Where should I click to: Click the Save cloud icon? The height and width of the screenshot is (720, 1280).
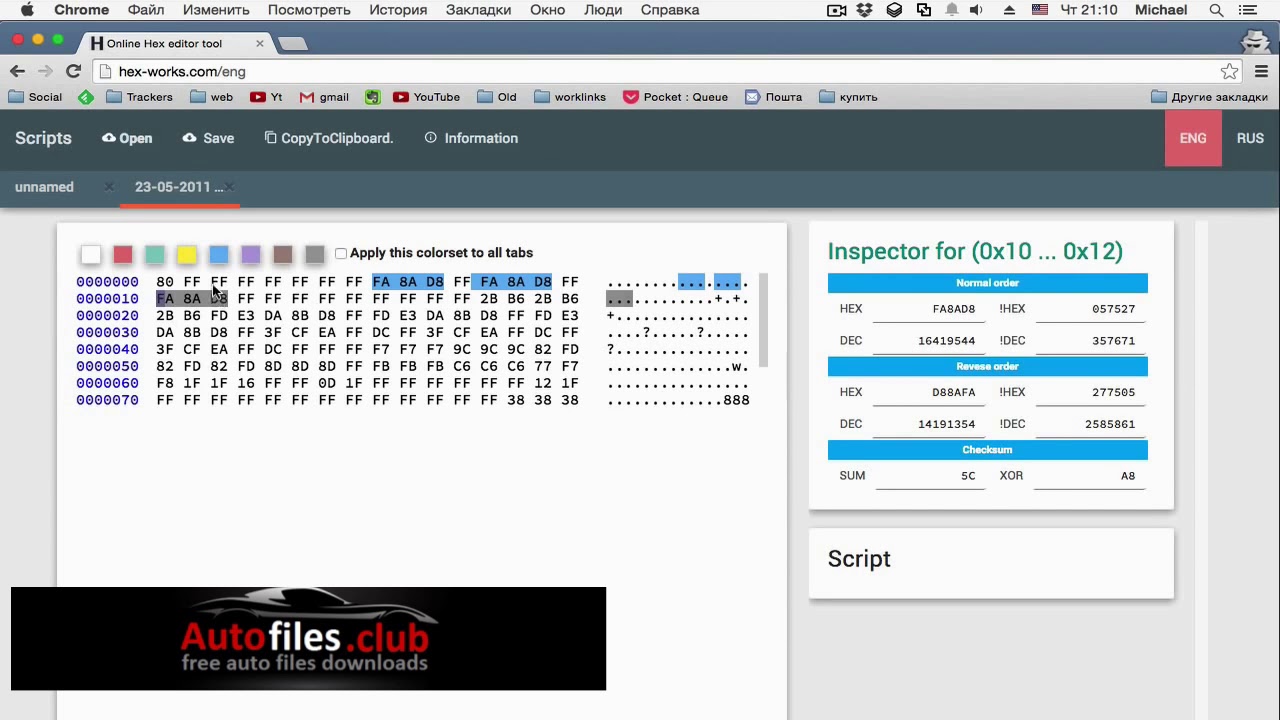(x=189, y=138)
